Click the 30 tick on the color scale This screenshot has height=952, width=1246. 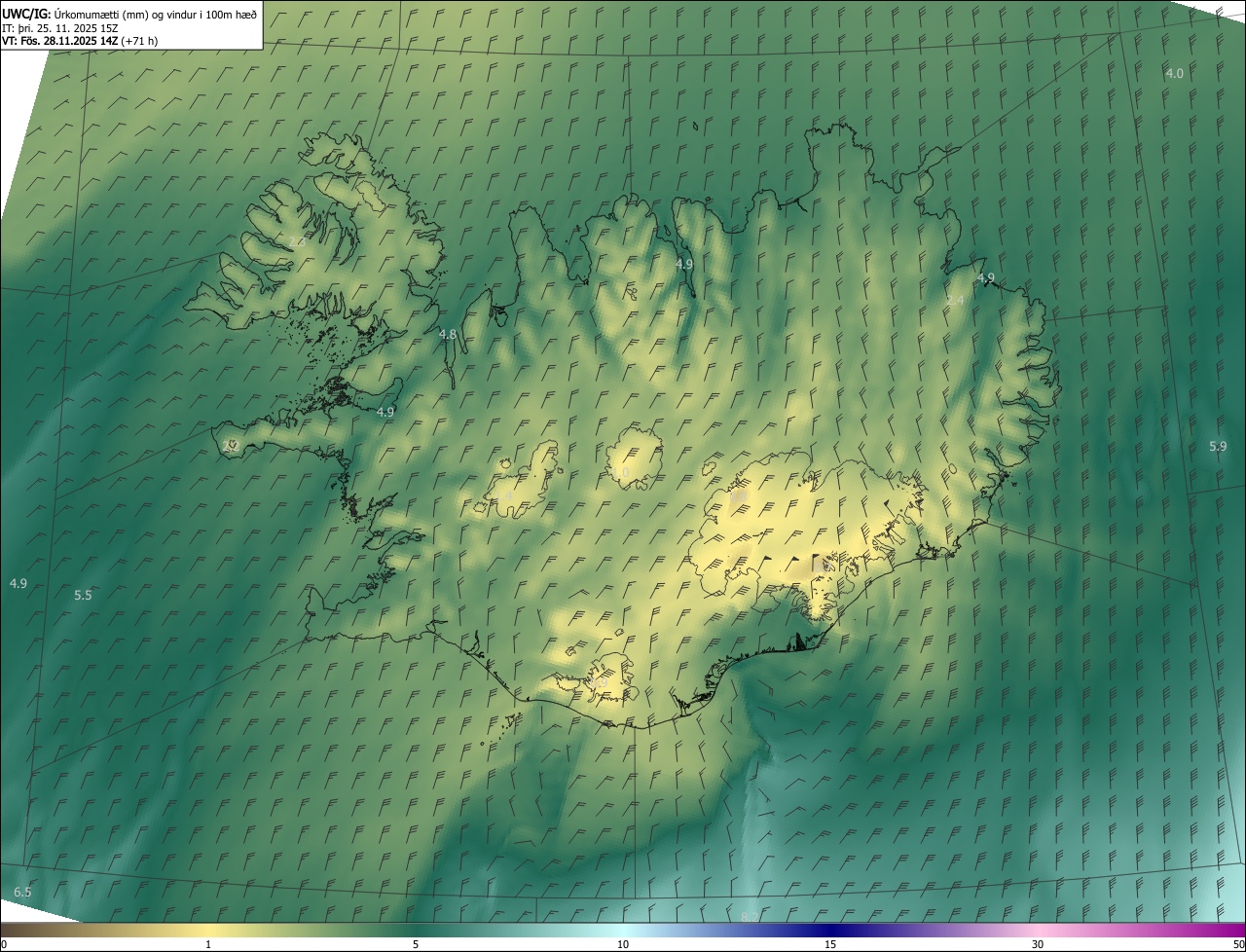click(1038, 944)
